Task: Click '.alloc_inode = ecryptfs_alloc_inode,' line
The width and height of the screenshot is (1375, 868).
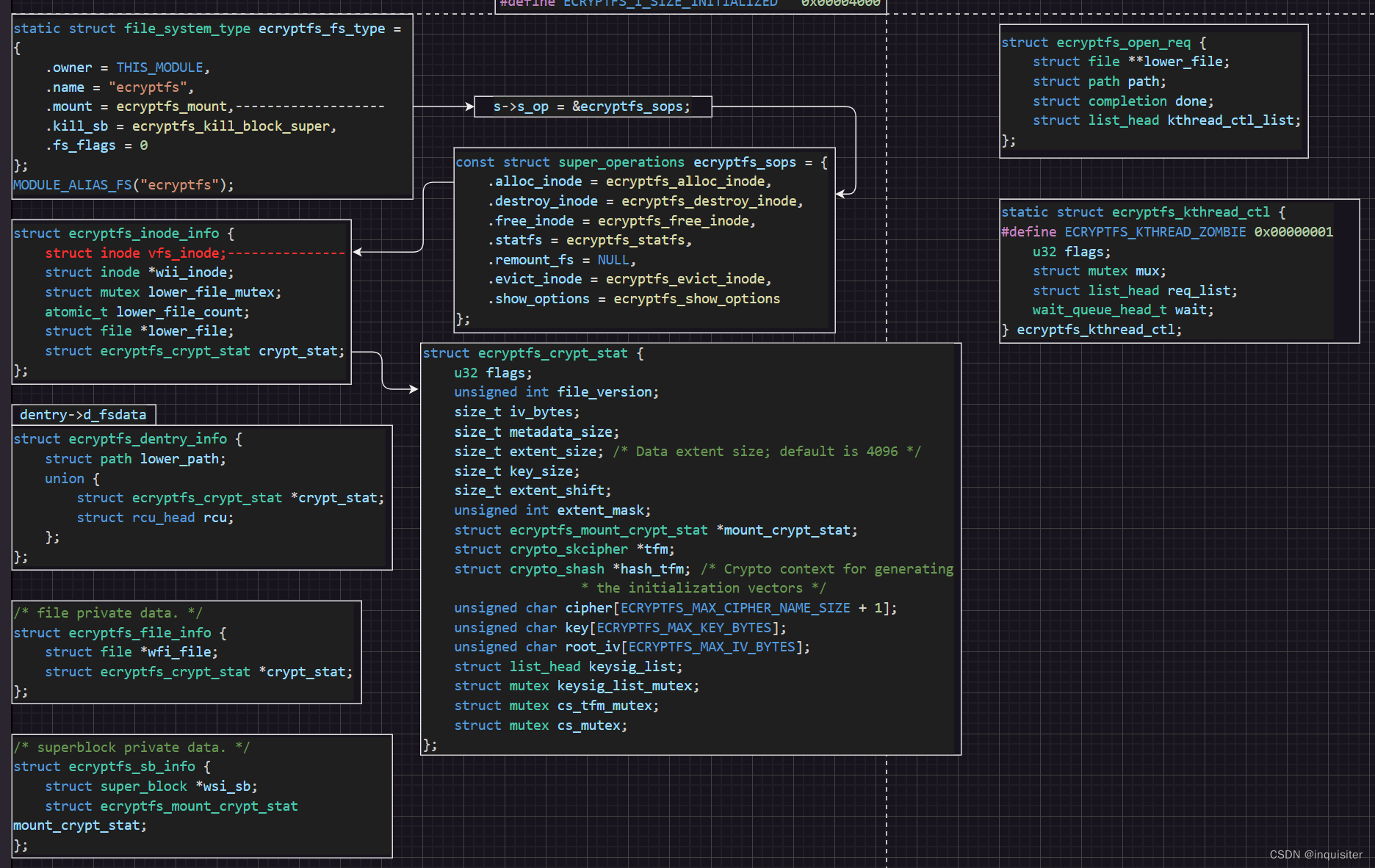Action: pyautogui.click(x=629, y=181)
